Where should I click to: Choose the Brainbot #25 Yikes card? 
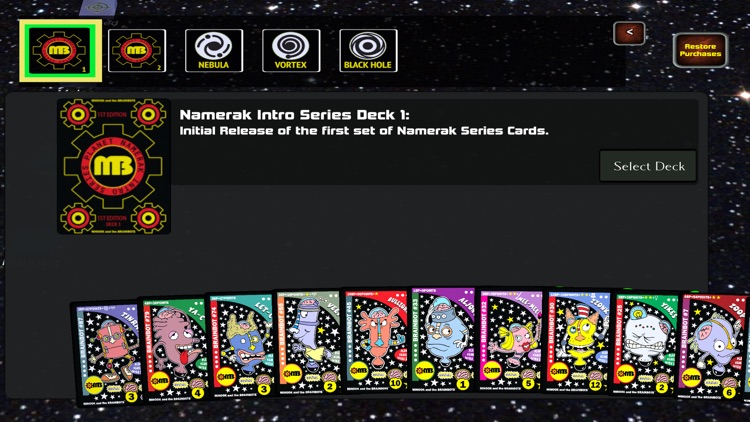pos(645,344)
